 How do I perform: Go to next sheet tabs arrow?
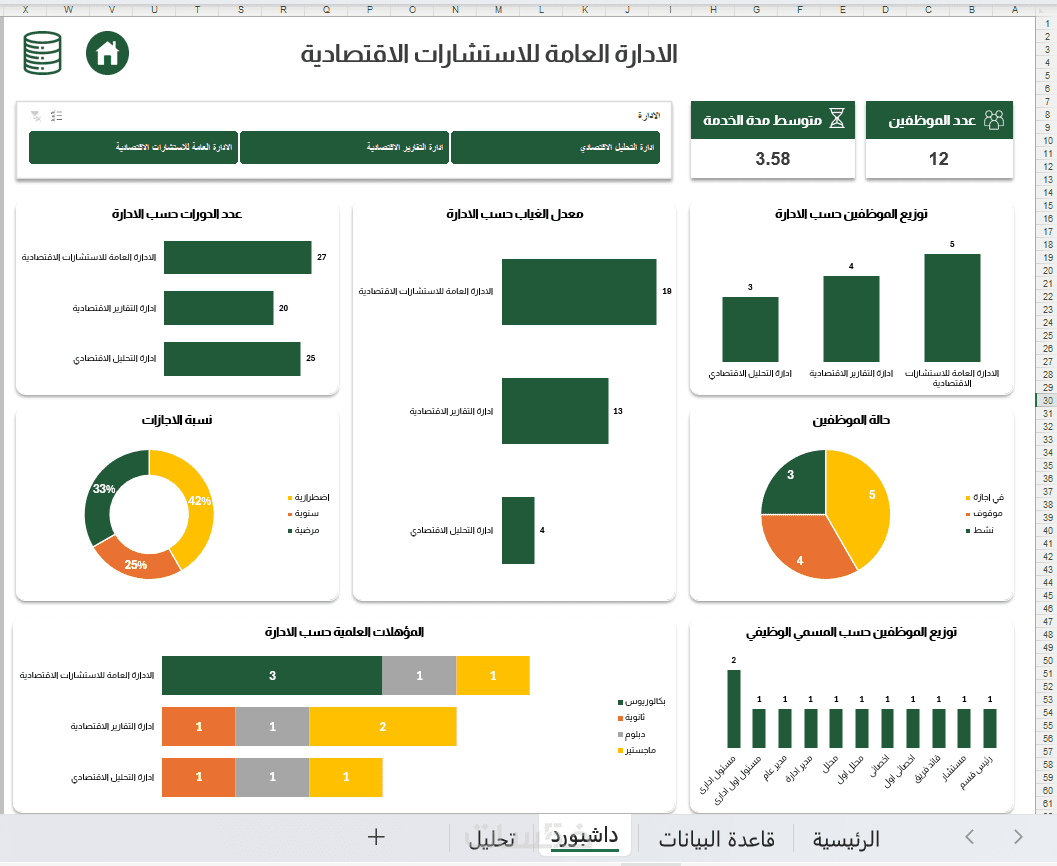pos(1018,837)
